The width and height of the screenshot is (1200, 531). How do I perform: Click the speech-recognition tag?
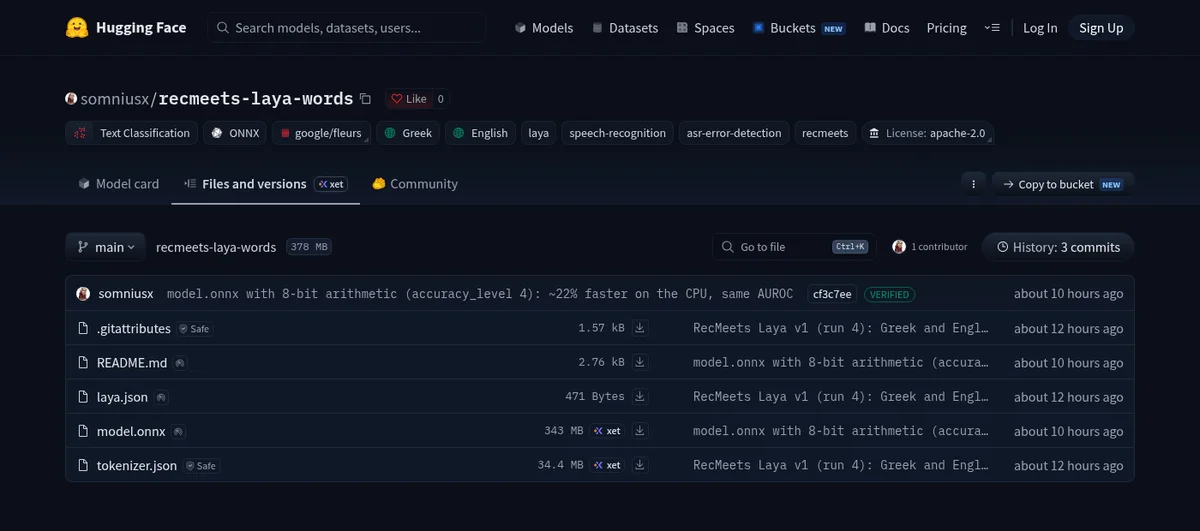617,133
